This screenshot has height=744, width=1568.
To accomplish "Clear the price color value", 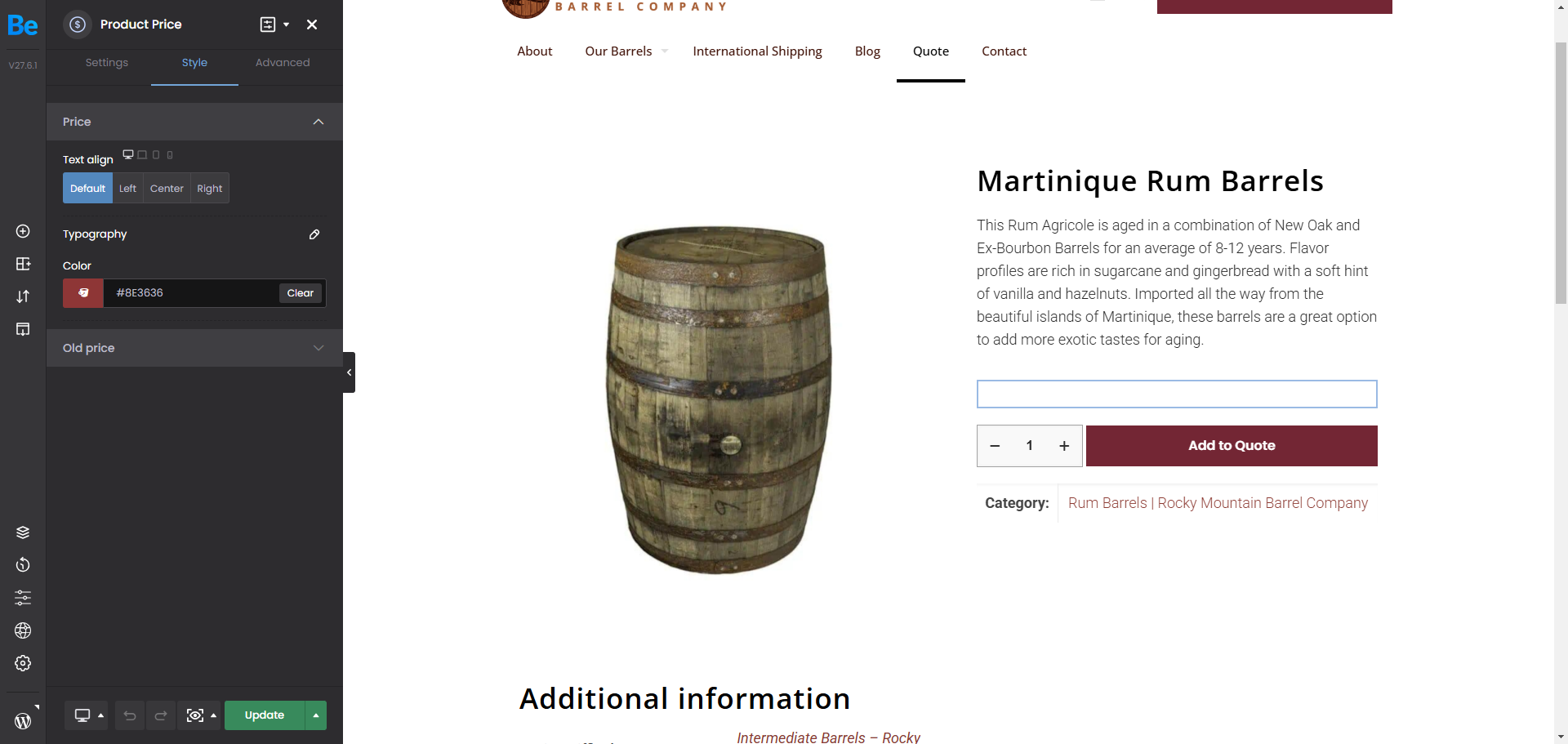I will point(300,293).
